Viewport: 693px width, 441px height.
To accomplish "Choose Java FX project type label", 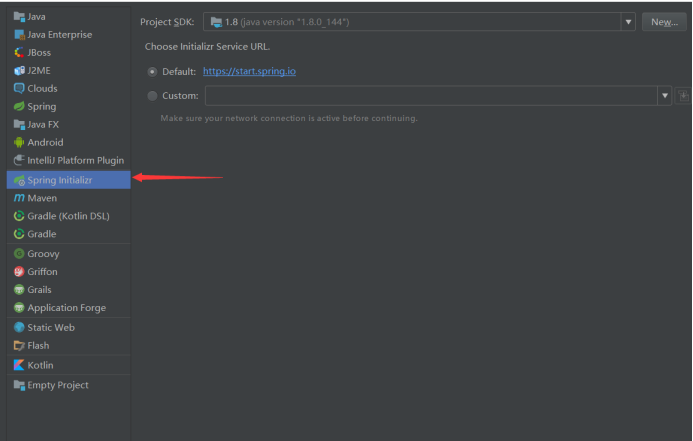I will pos(43,125).
